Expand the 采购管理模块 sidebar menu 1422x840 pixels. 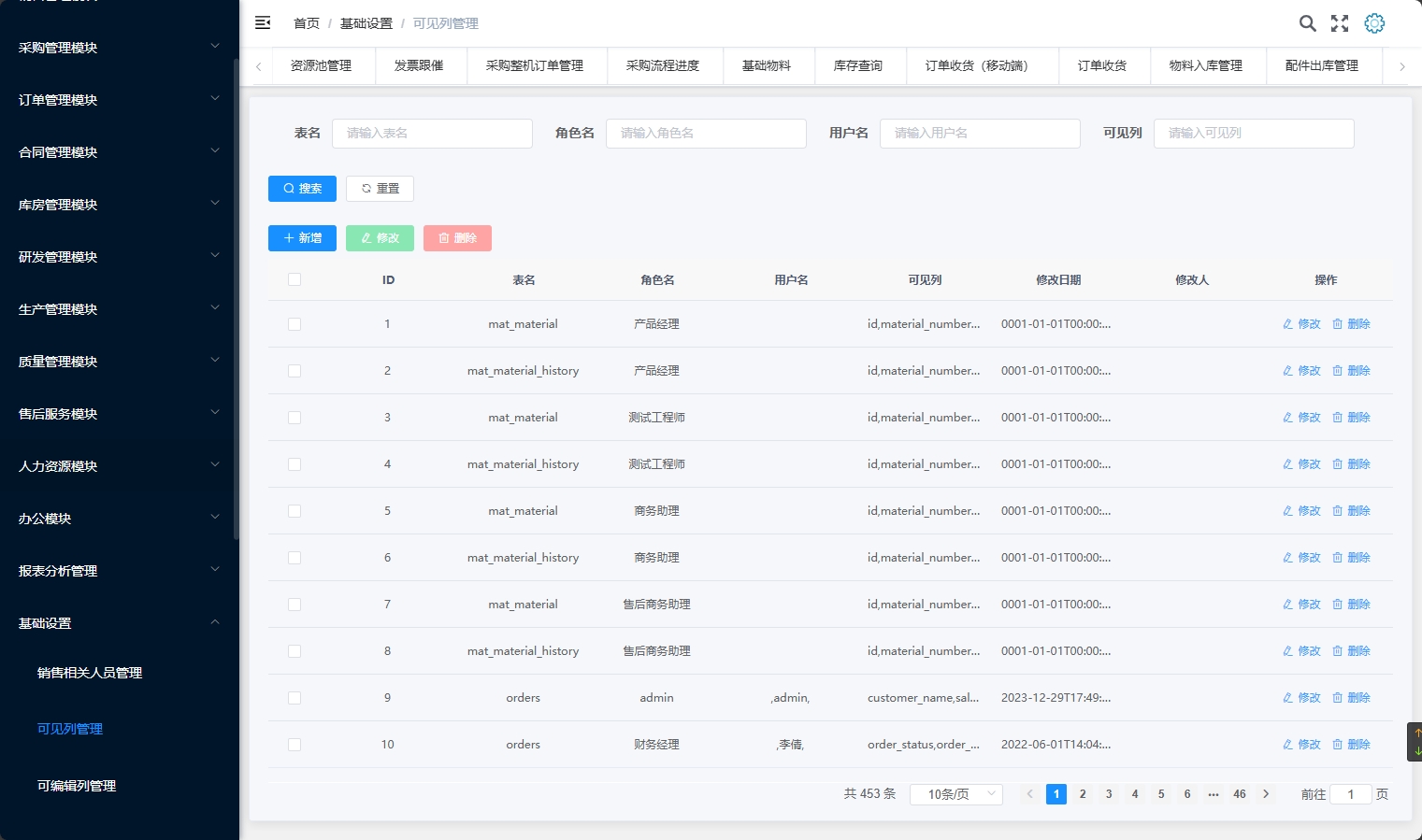coord(120,48)
